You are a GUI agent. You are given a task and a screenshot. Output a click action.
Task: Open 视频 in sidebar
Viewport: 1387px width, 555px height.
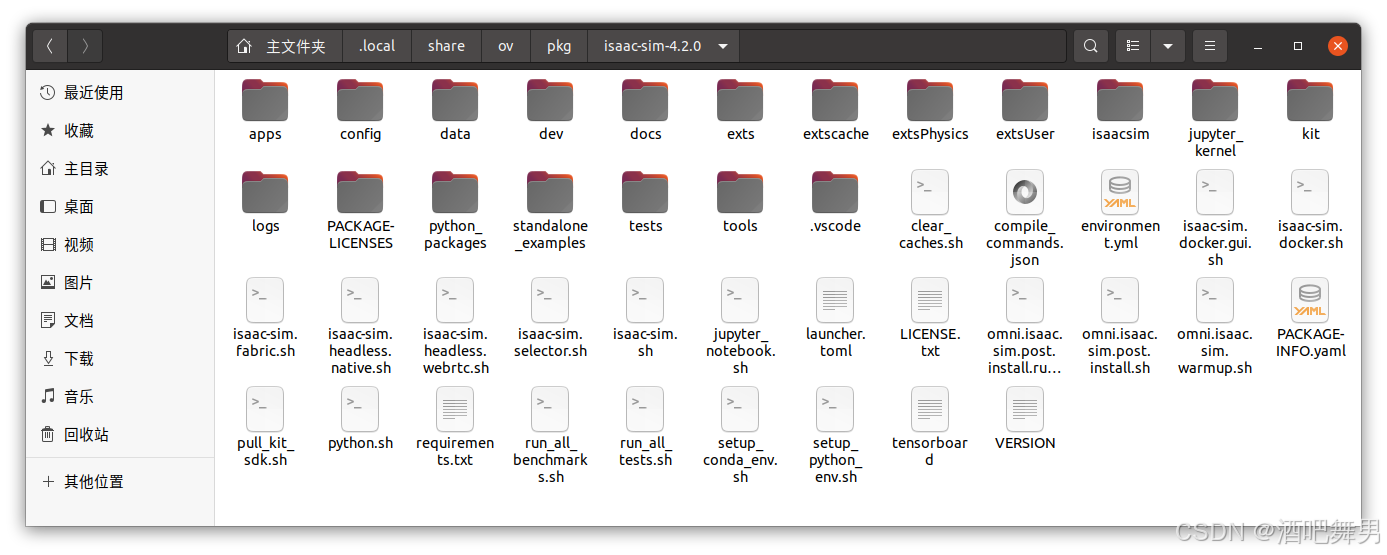coord(120,245)
